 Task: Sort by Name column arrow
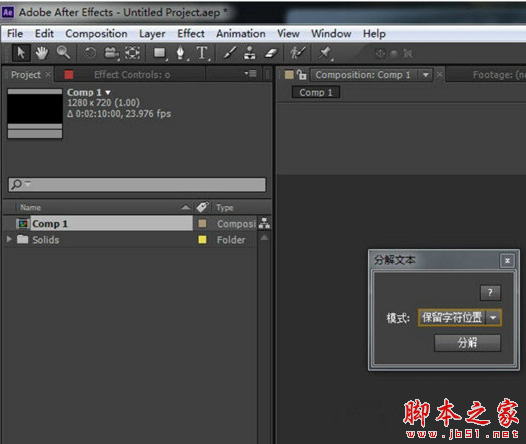[x=186, y=208]
